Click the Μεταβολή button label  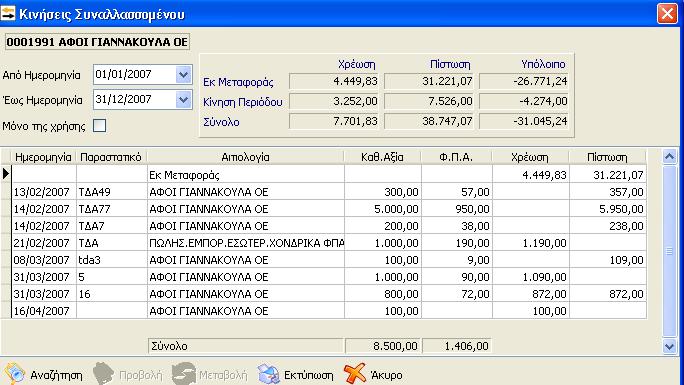pos(223,375)
